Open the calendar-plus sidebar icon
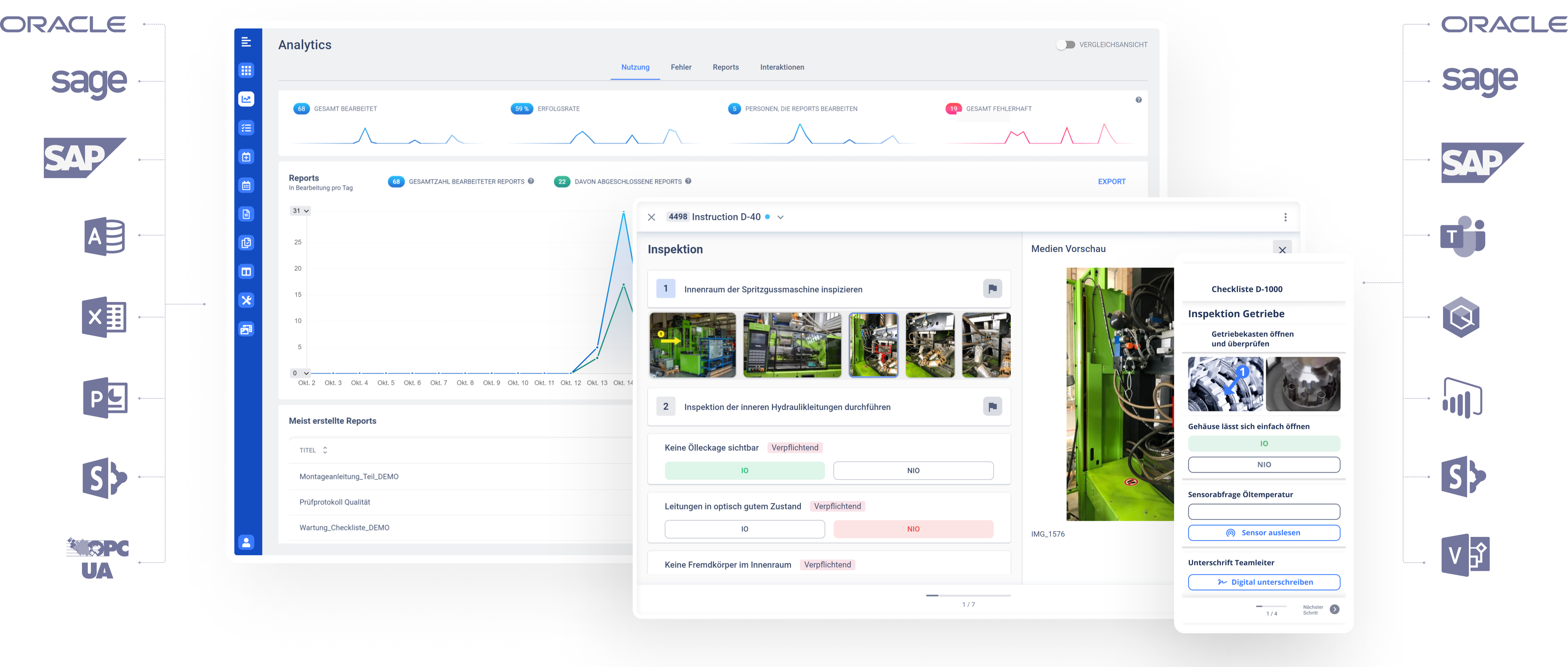The width and height of the screenshot is (1568, 667). pyautogui.click(x=246, y=157)
